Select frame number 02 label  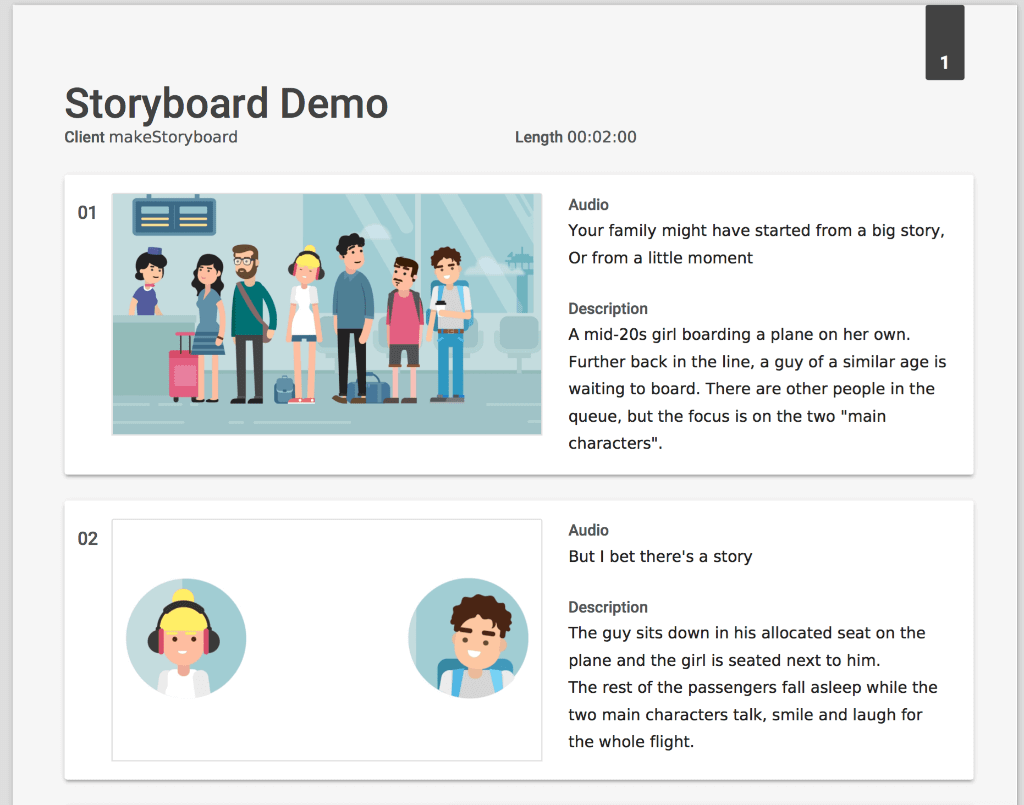pyautogui.click(x=88, y=539)
